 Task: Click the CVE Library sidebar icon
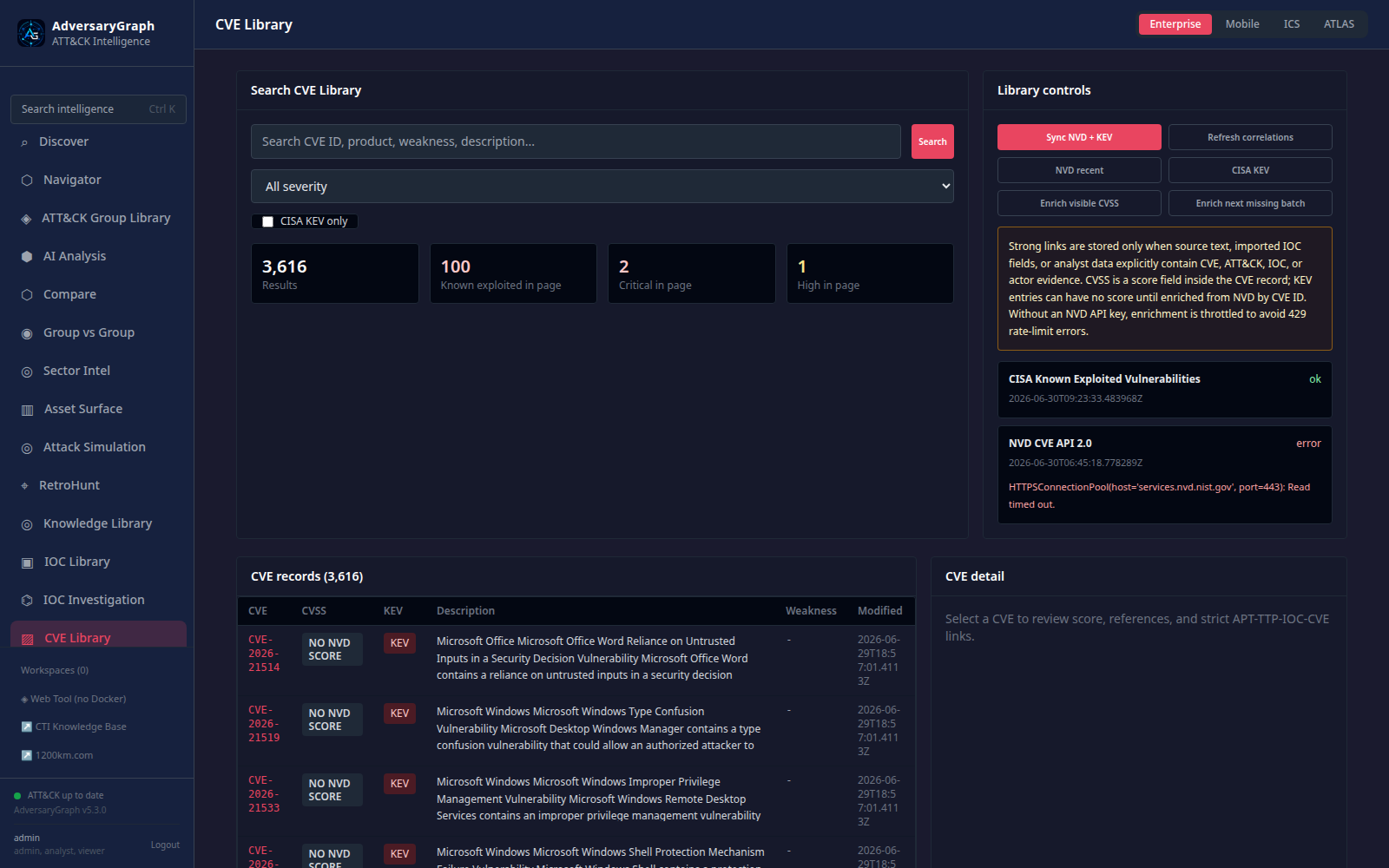(27, 639)
